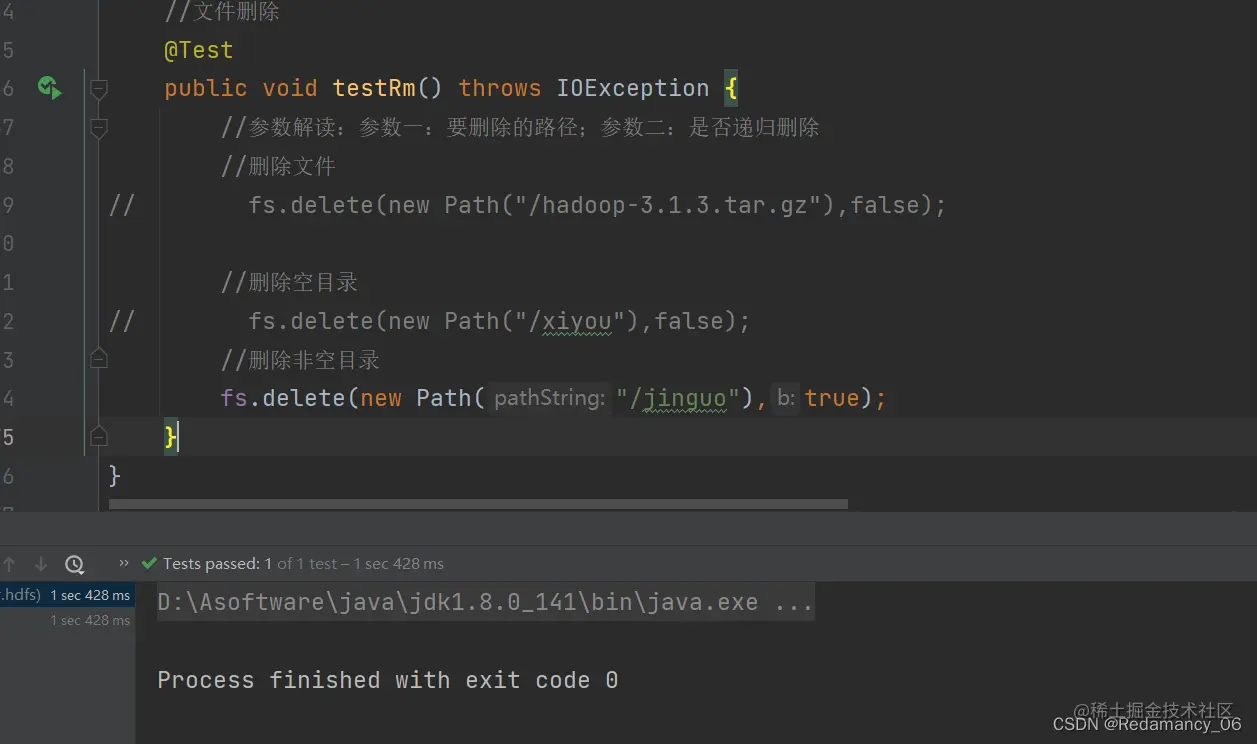This screenshot has width=1257, height=744.
Task: Toggle fold end marker at method closing brace
Action: pyautogui.click(x=98, y=436)
